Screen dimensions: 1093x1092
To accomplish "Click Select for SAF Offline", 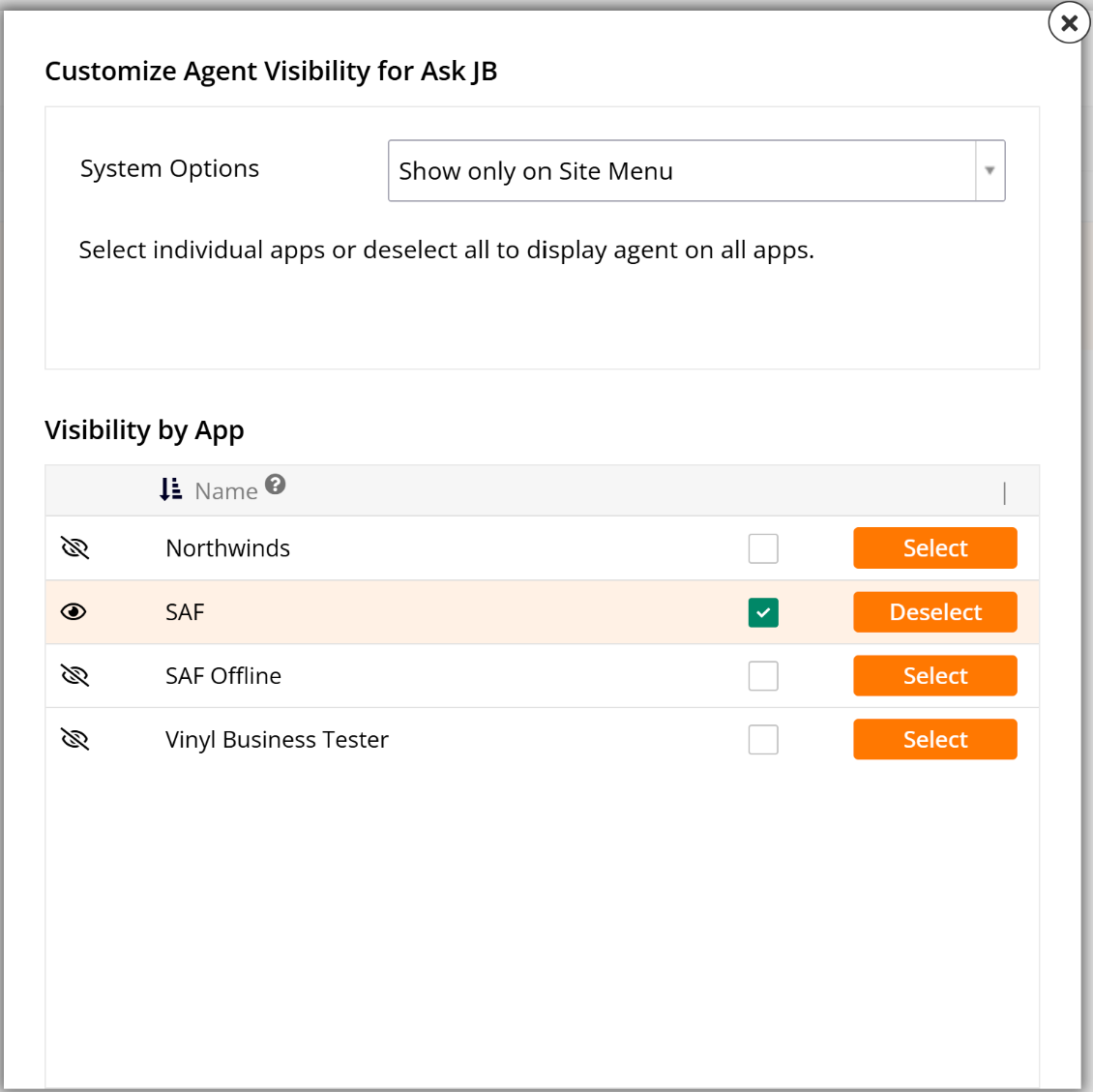I will point(934,675).
